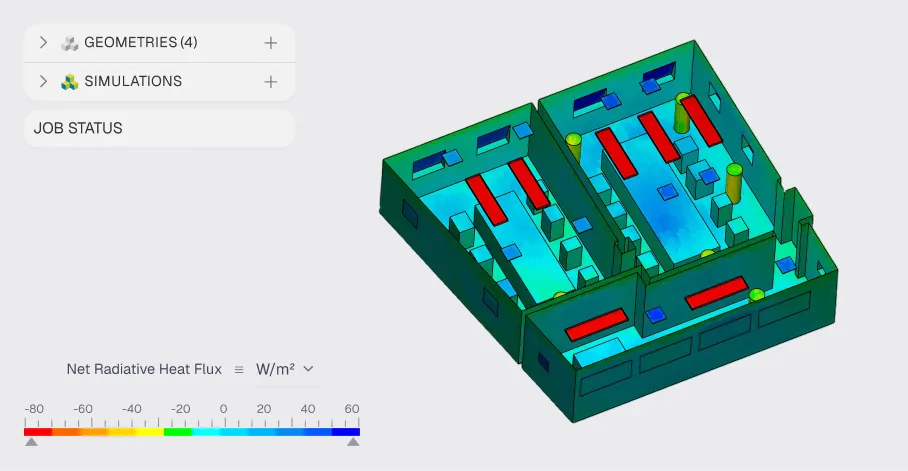
Task: Click the -80 legend scale value
Action: click(x=34, y=408)
